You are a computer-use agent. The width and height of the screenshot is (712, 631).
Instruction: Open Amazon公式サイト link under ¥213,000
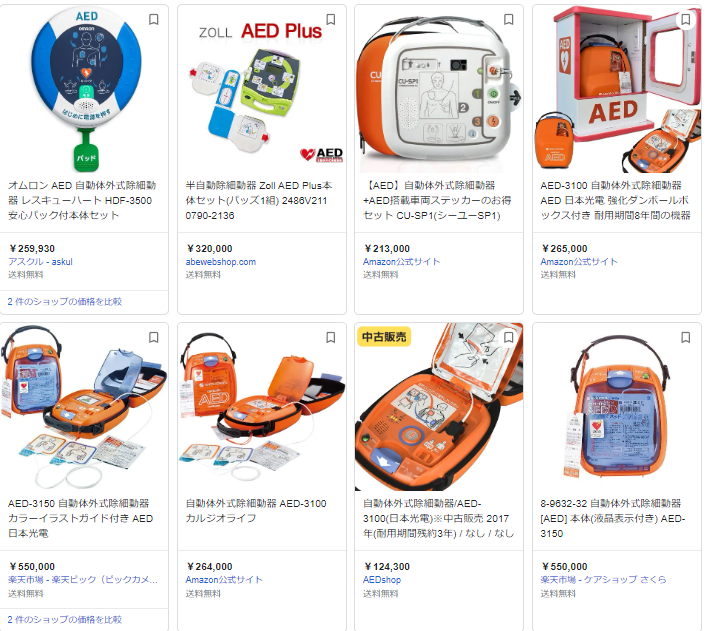coord(401,262)
